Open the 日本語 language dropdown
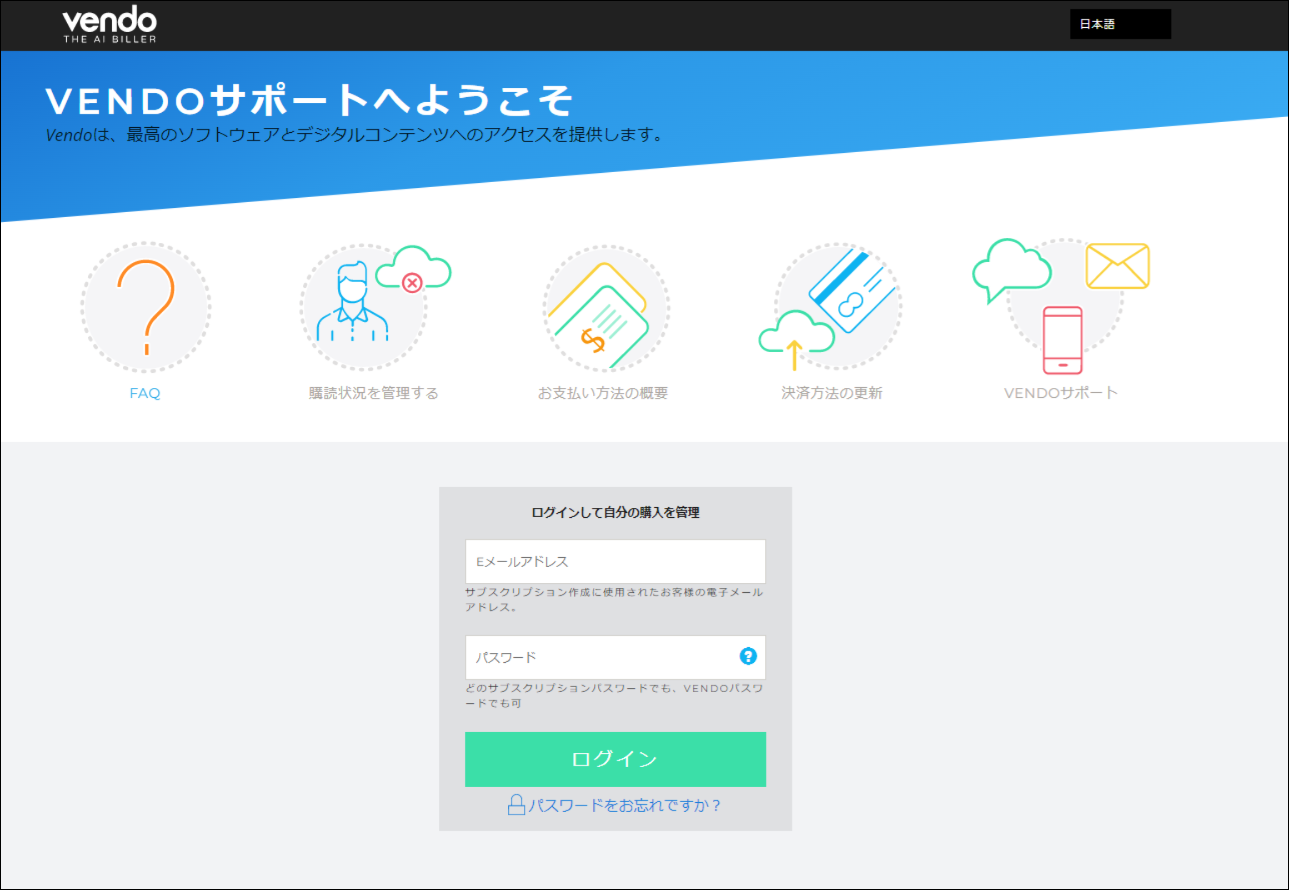Viewport: 1289px width, 890px height. pos(1119,24)
